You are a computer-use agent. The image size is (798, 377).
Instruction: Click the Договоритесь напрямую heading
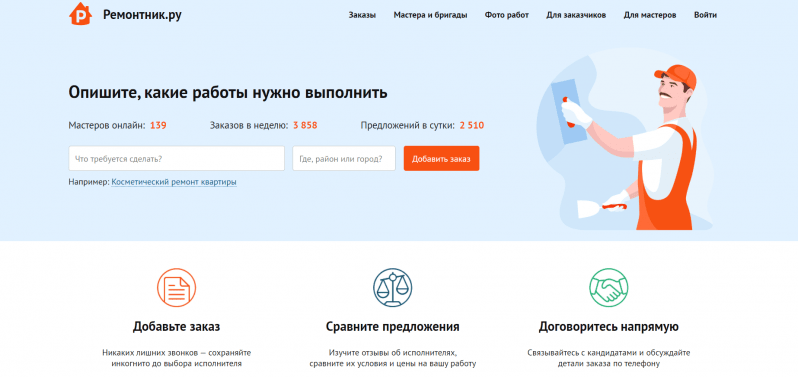[x=609, y=327]
